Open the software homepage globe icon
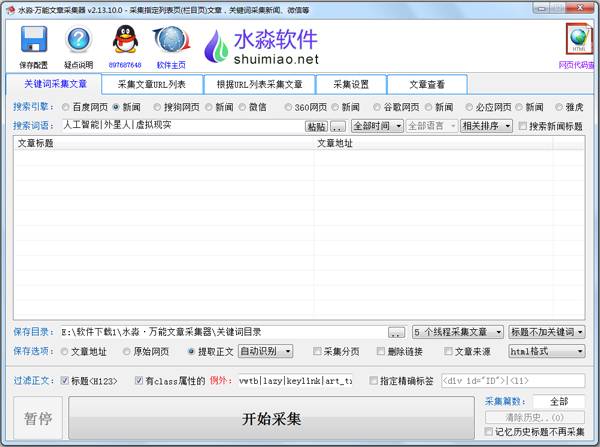The width and height of the screenshot is (600, 447). (171, 39)
